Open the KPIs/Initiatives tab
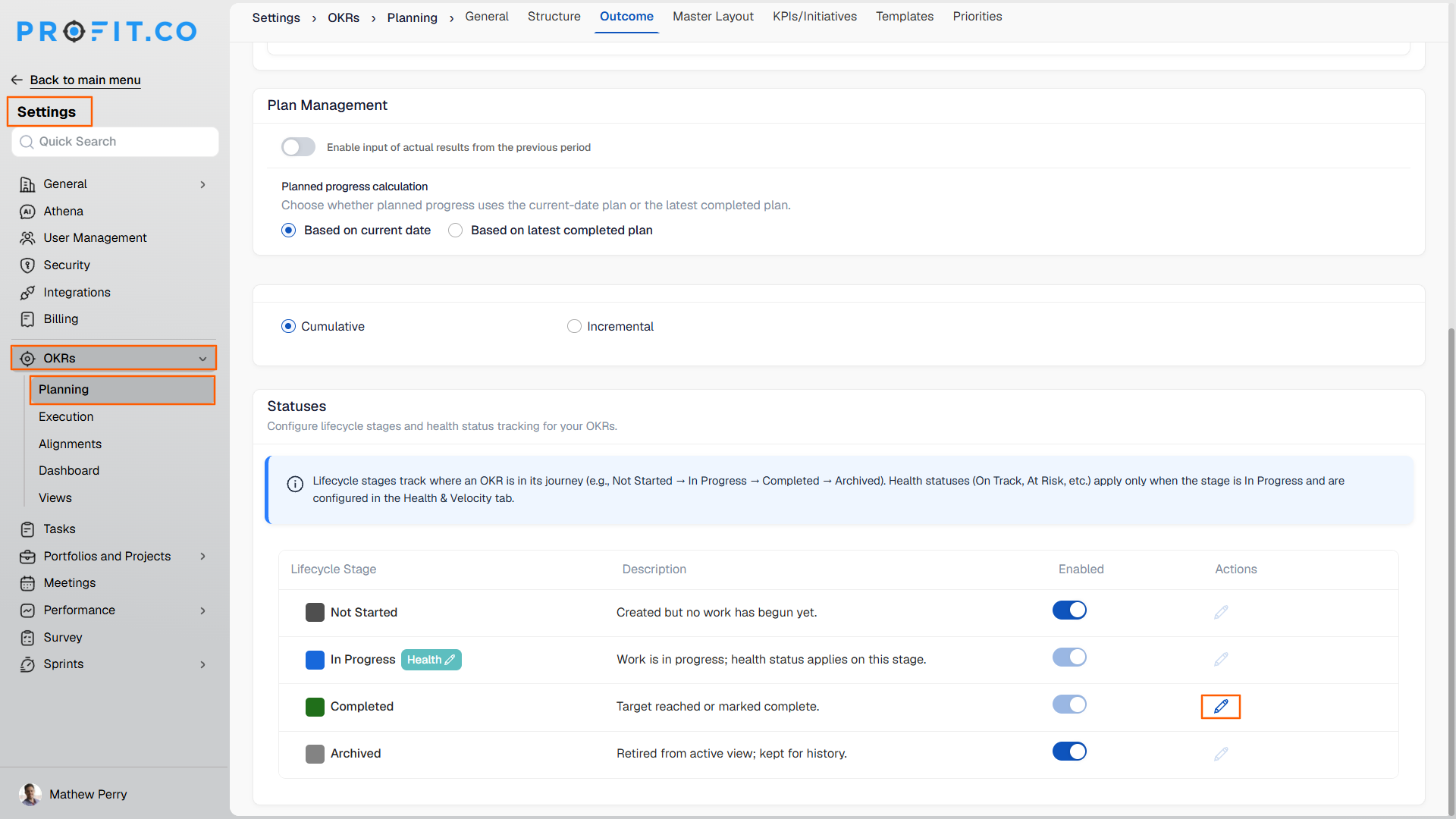1456x819 pixels. (814, 17)
